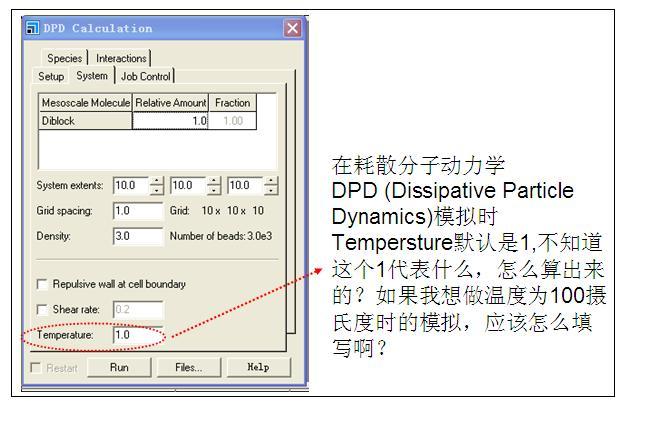Click the Fraction cell showing 1.00

coord(232,121)
